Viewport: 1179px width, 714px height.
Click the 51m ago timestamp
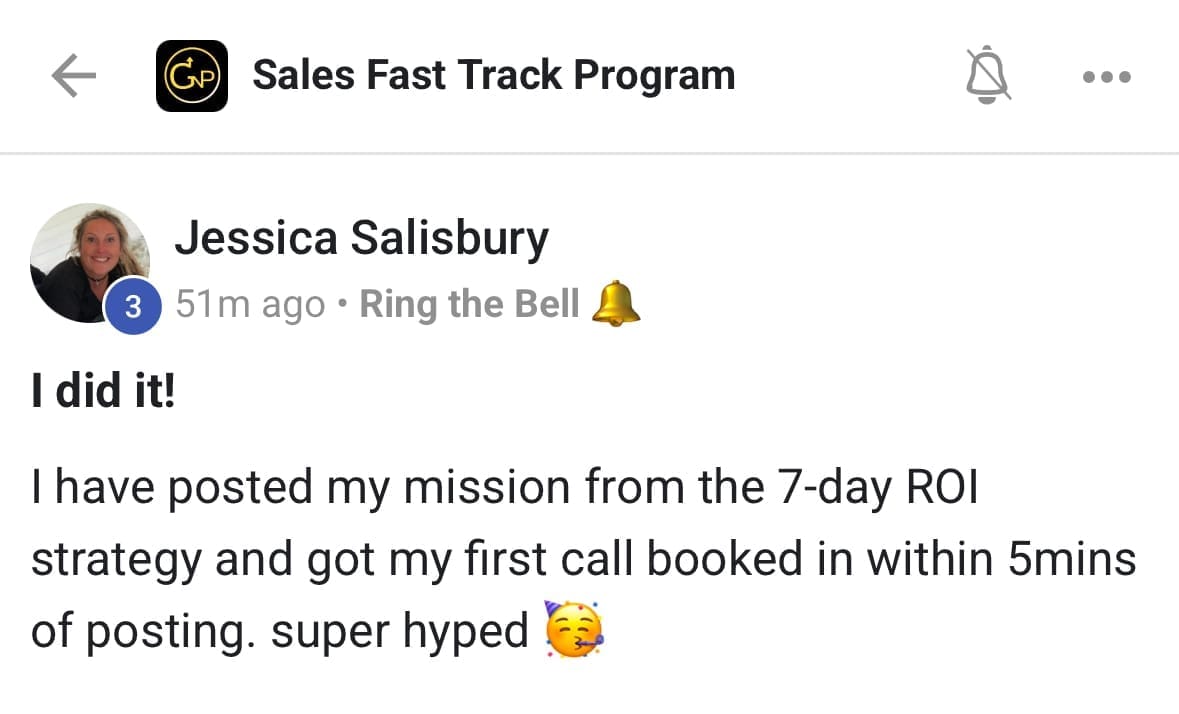(250, 304)
